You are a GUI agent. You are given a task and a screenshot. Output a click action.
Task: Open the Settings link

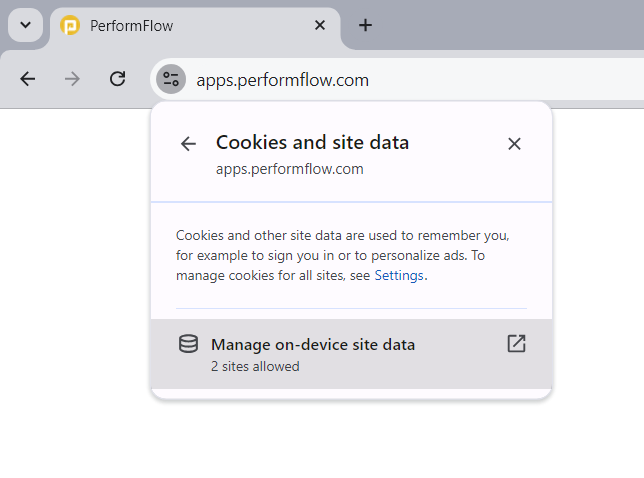[x=399, y=275]
